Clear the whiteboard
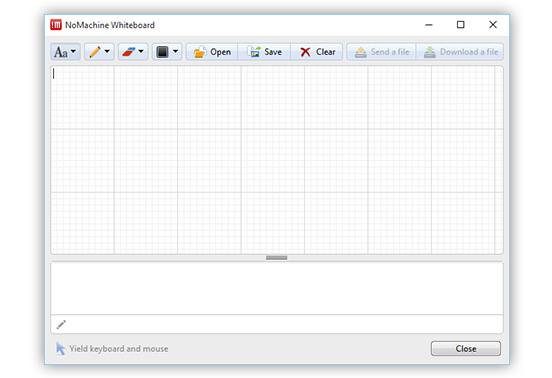 tap(316, 52)
